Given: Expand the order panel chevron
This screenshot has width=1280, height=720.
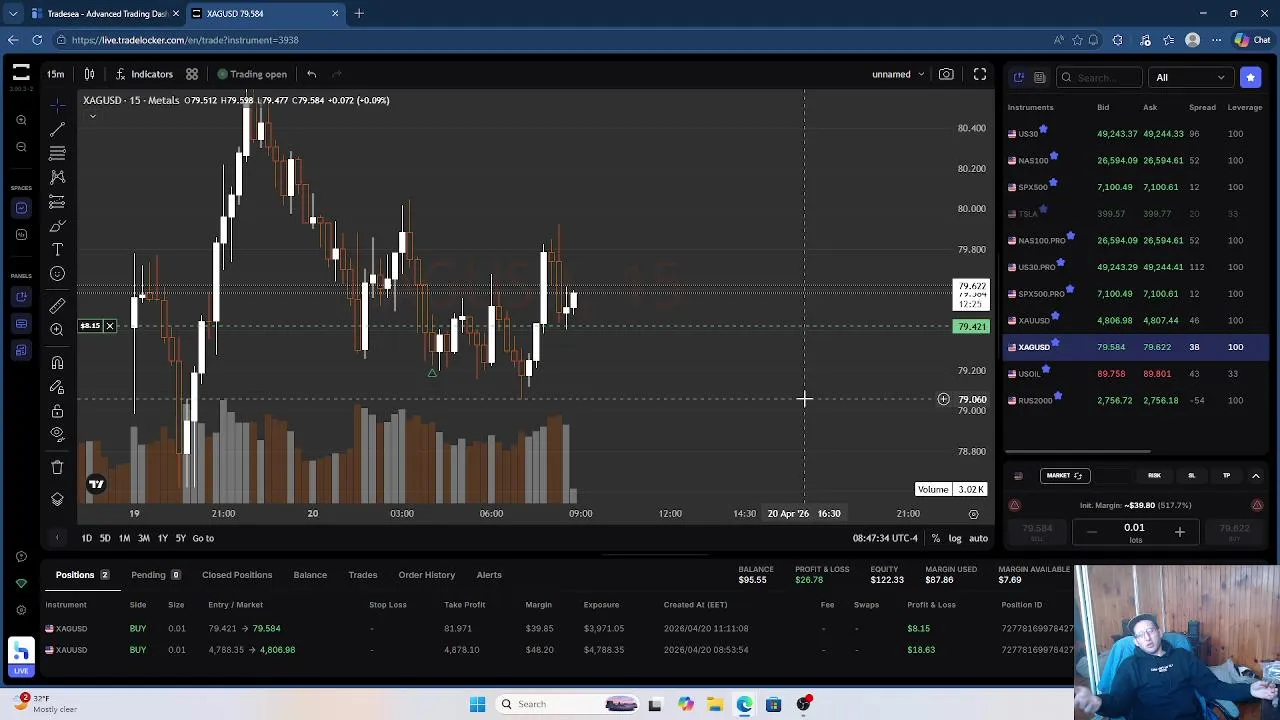Looking at the screenshot, I should pyautogui.click(x=1256, y=476).
